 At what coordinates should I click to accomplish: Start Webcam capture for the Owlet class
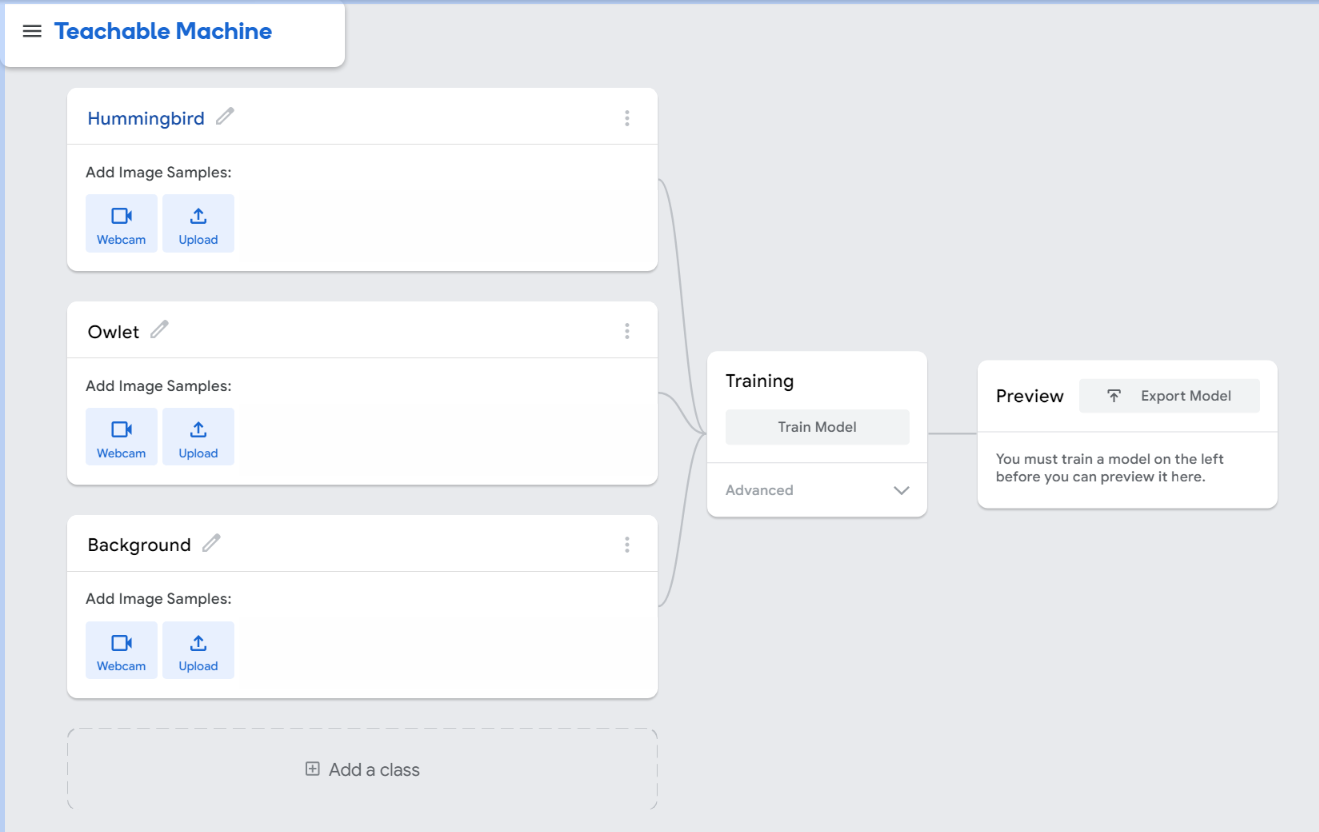[121, 437]
